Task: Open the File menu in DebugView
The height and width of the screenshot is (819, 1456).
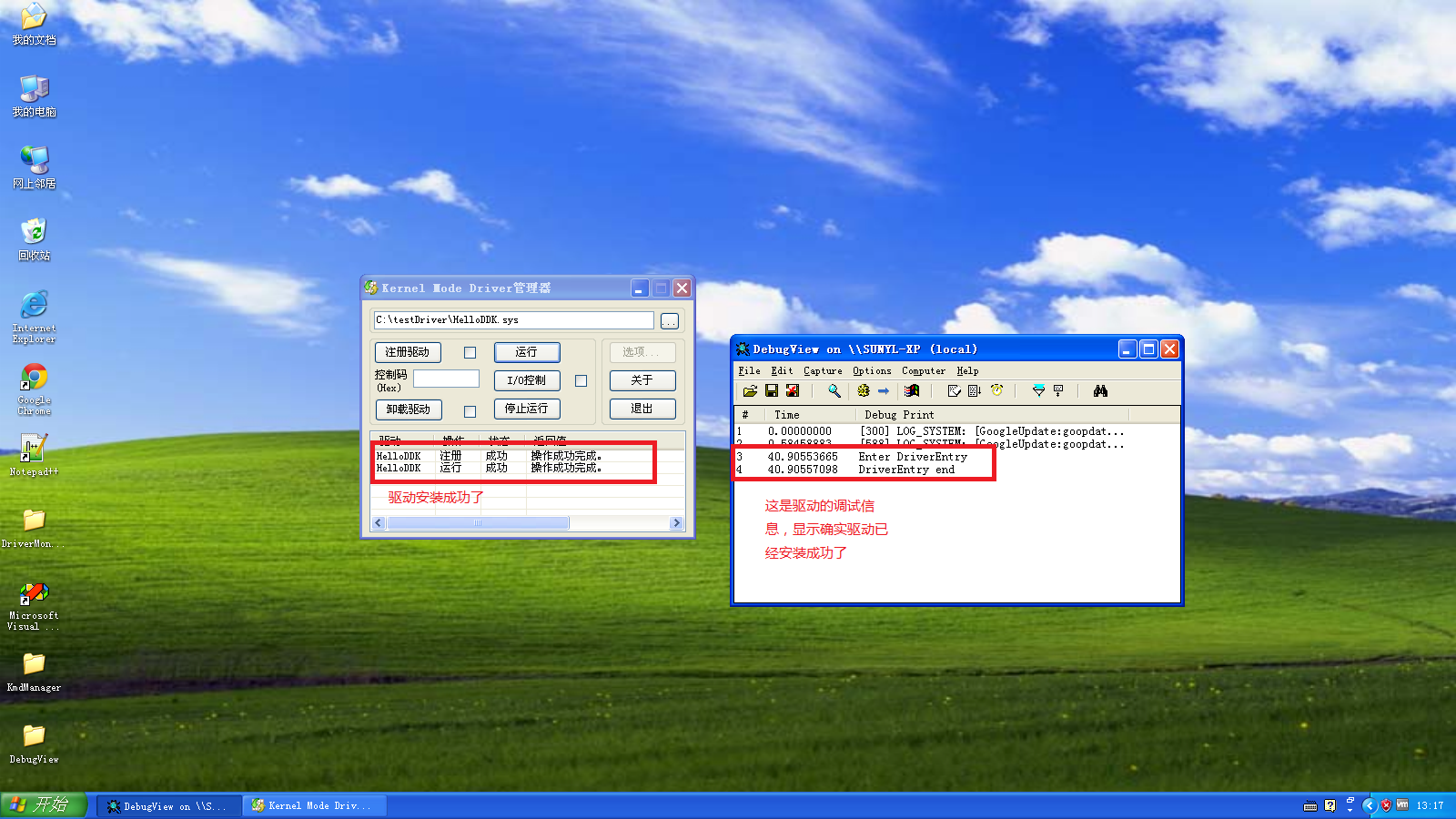Action: (x=749, y=370)
